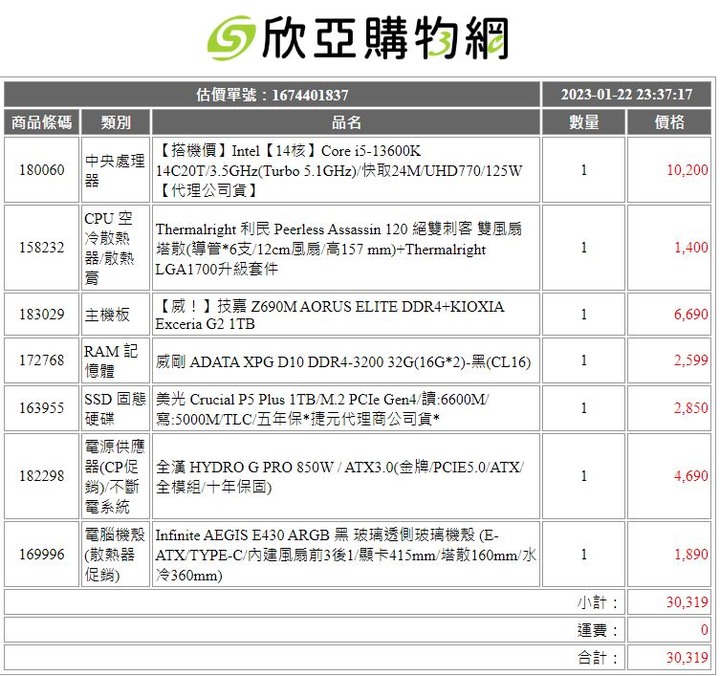Click the price 1,400

[691, 248]
